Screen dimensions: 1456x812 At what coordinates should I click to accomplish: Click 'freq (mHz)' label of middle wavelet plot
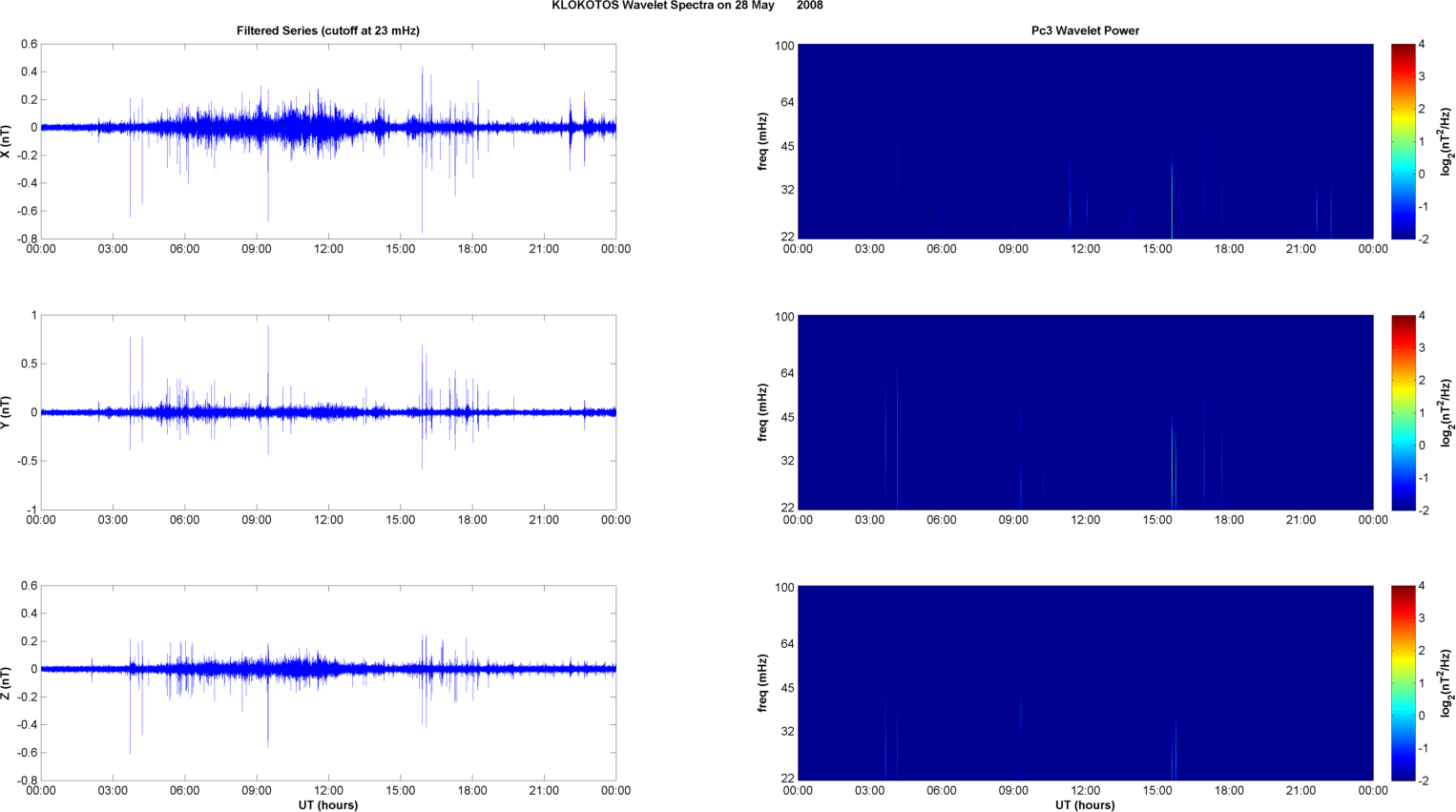tap(763, 412)
